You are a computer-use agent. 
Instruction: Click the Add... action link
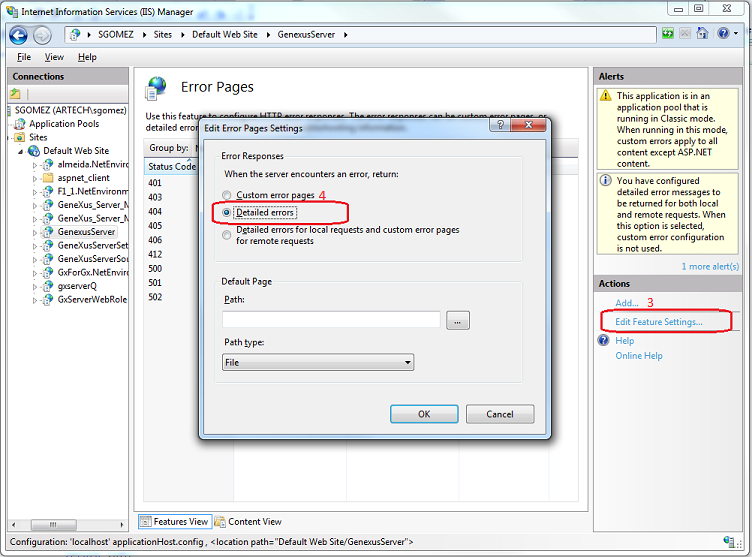627,303
